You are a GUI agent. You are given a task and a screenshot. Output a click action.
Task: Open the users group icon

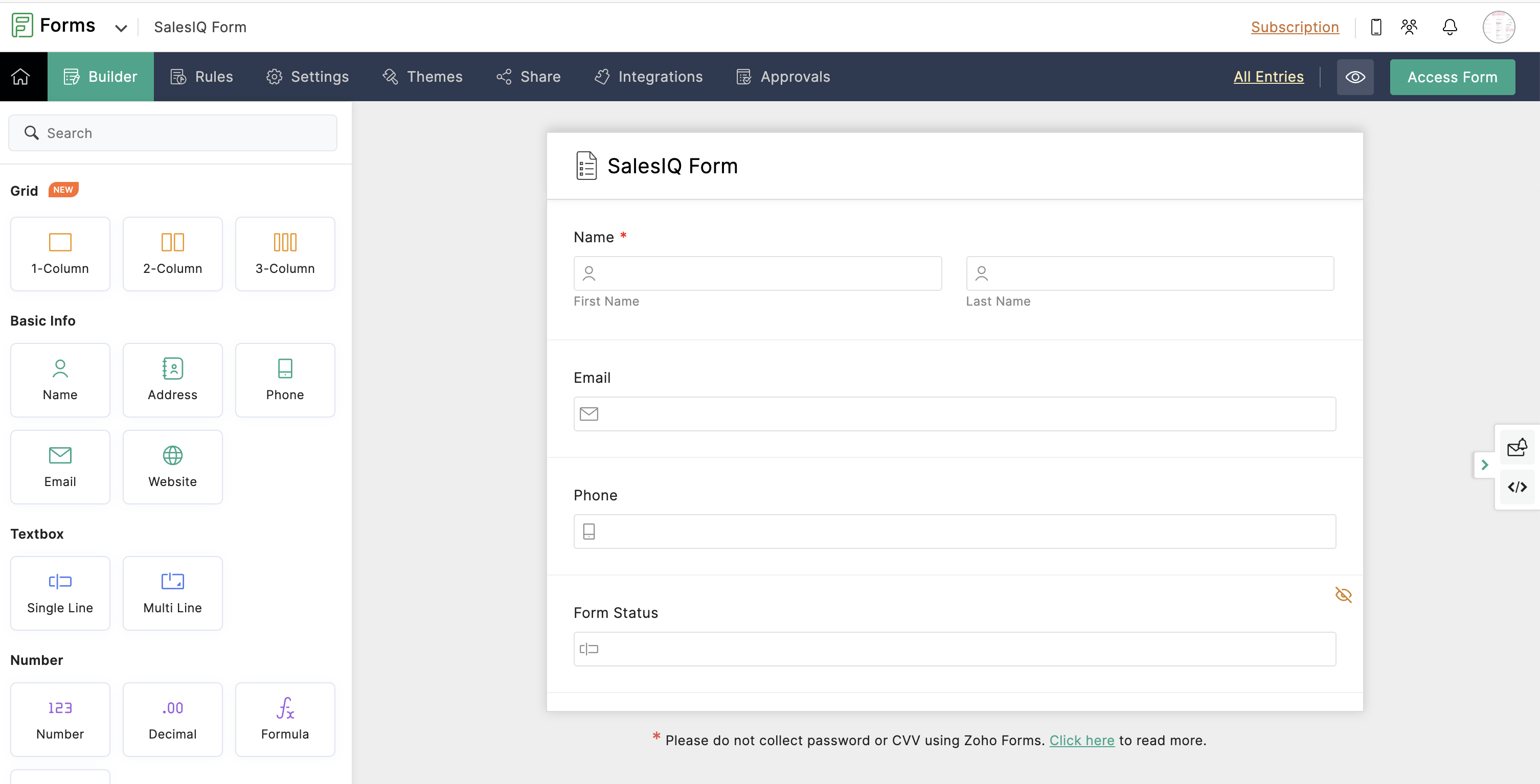pyautogui.click(x=1409, y=27)
